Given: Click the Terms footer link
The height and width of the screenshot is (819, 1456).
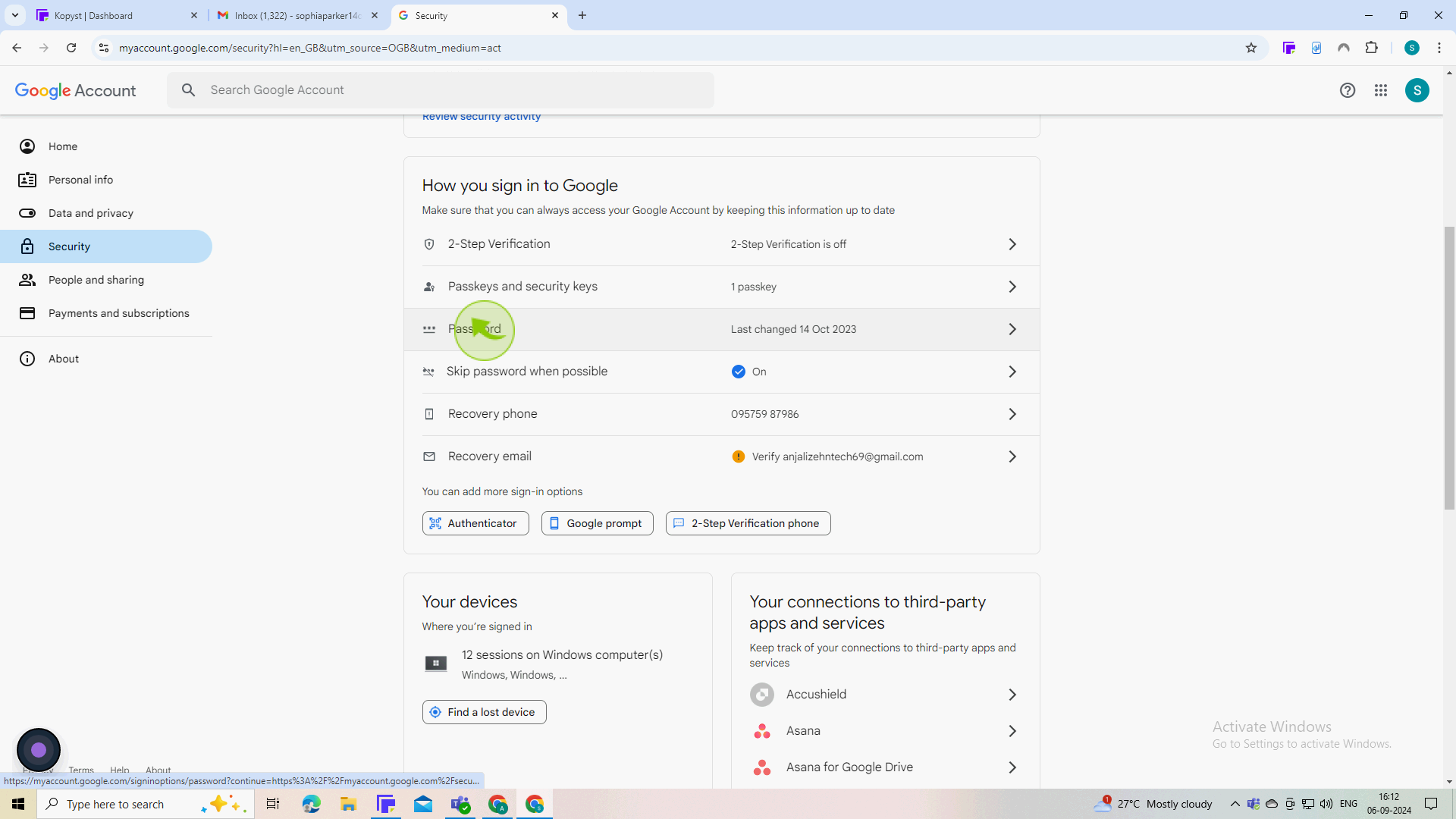Looking at the screenshot, I should click(81, 770).
